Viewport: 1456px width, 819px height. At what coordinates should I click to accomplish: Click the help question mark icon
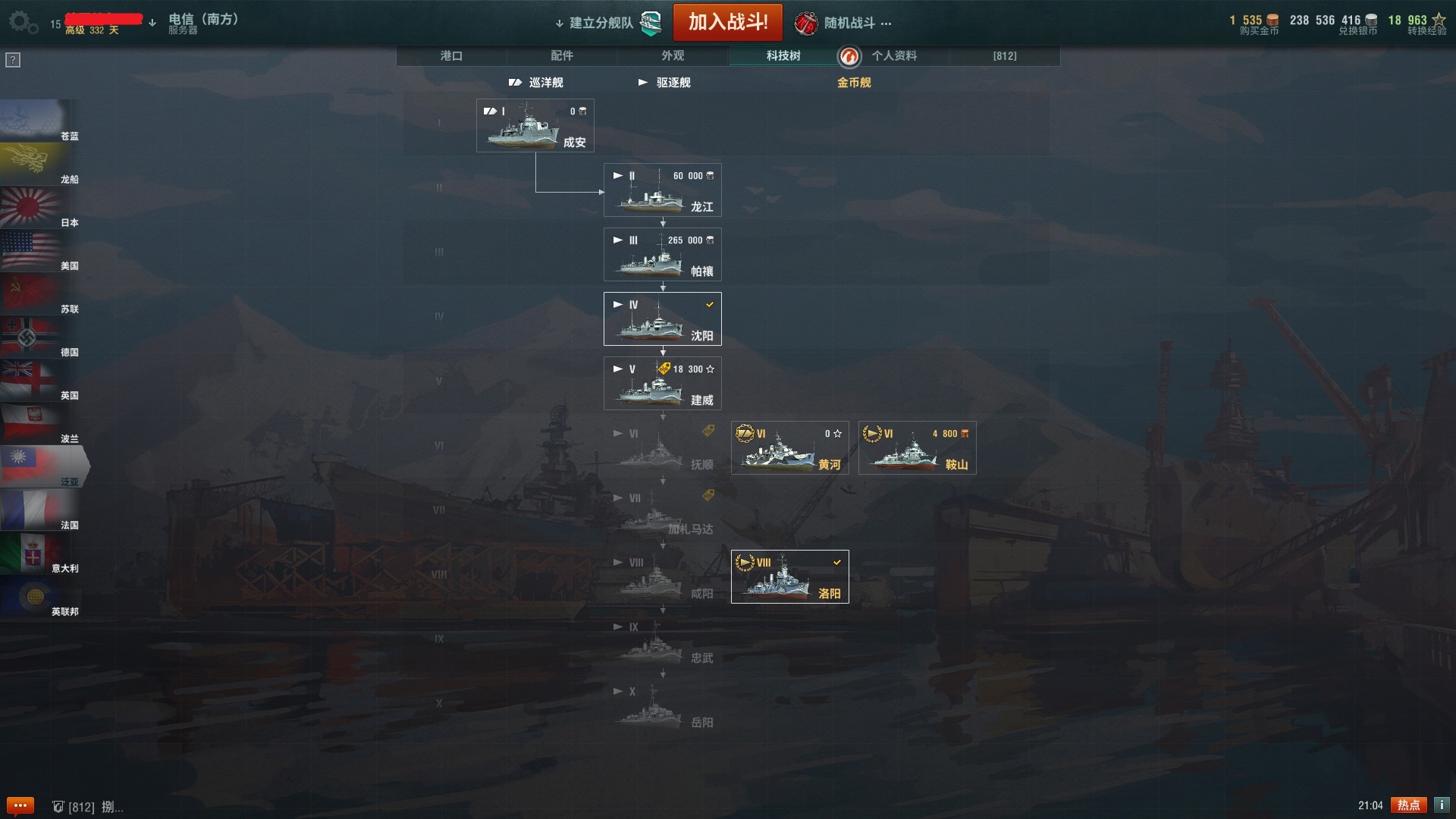(x=13, y=60)
